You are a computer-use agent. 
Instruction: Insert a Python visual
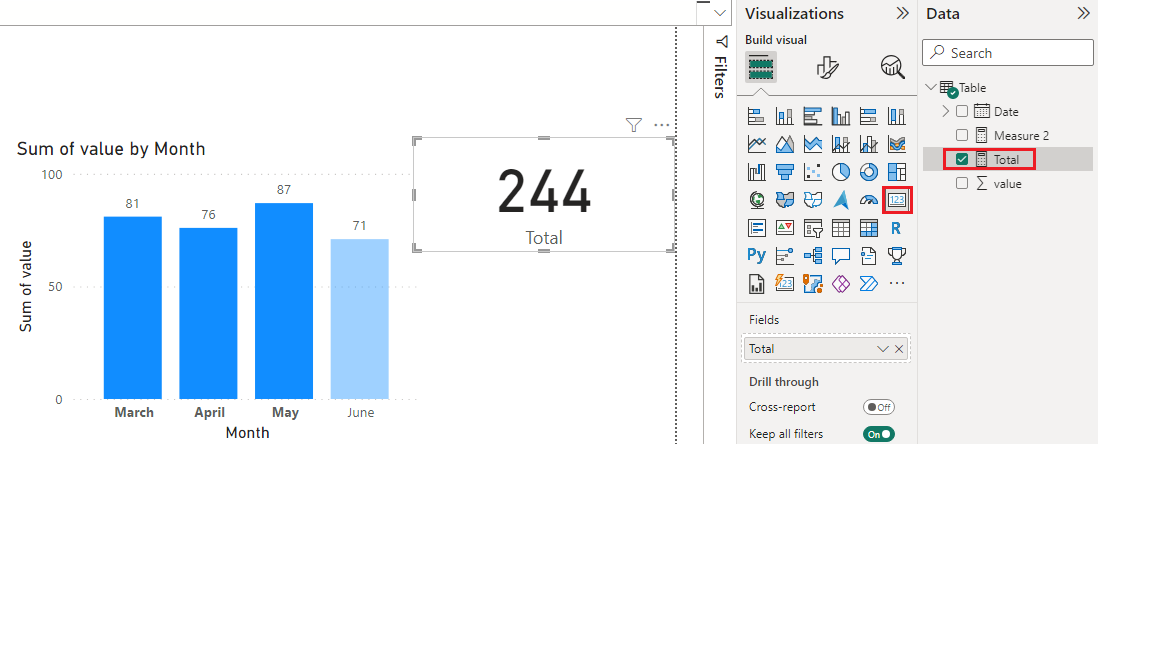[x=756, y=256]
